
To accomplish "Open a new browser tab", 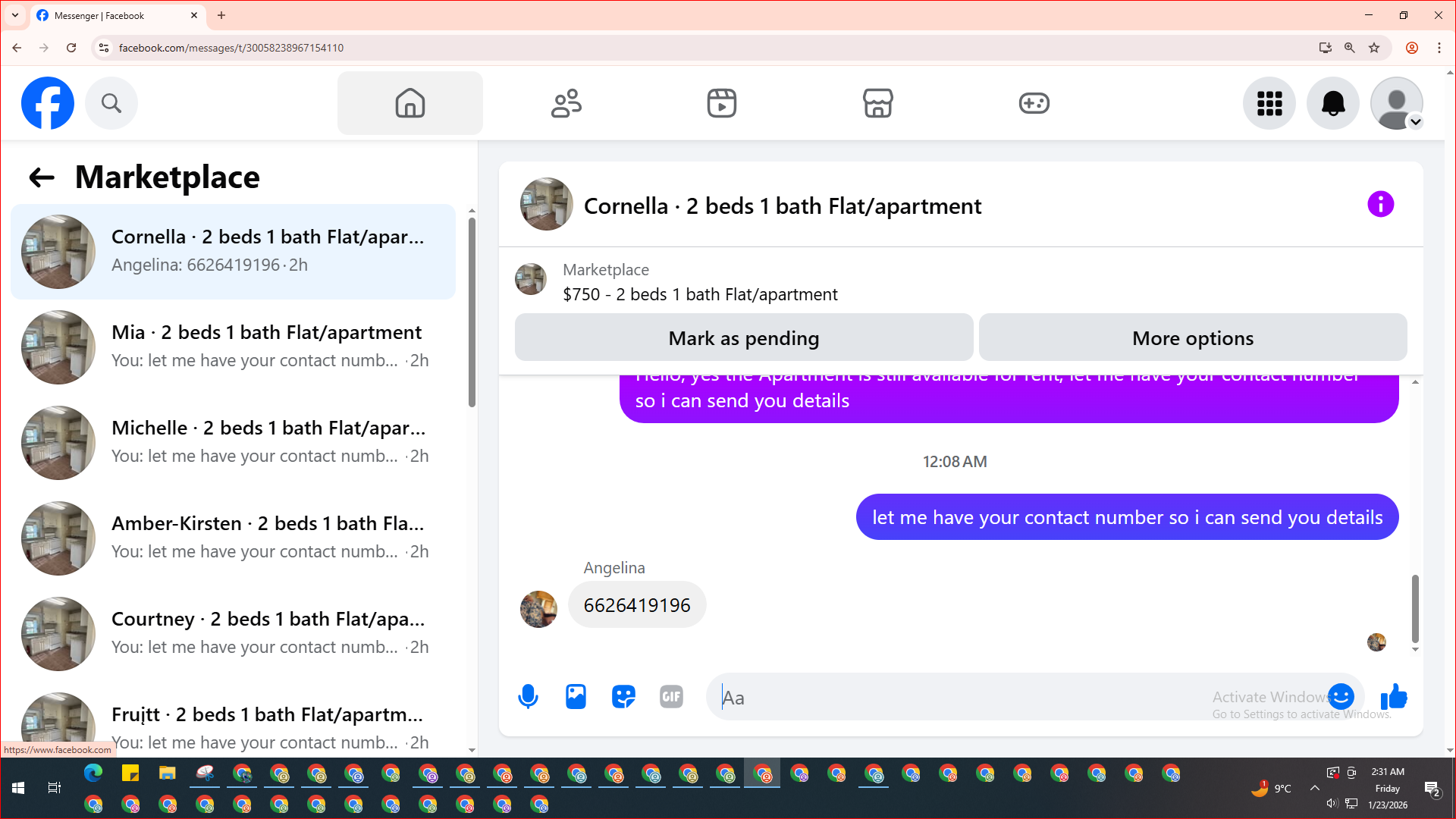I will 221,15.
